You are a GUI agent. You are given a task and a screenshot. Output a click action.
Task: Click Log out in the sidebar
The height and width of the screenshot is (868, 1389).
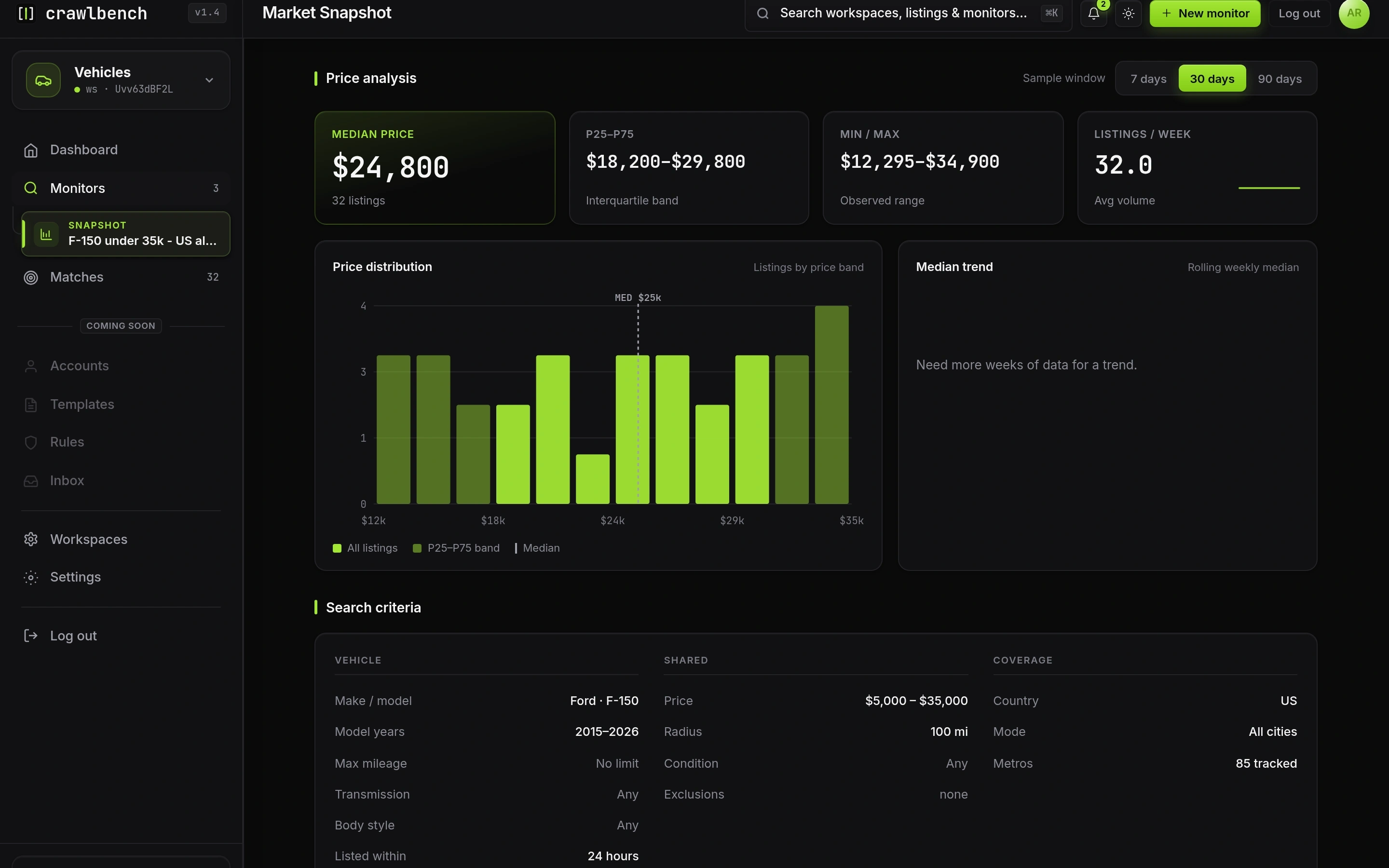(x=121, y=636)
